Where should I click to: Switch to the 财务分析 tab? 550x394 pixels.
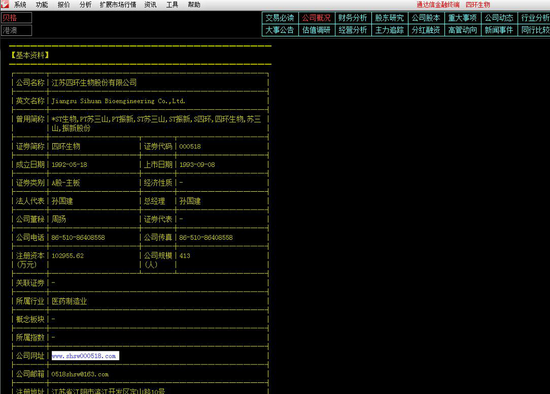point(353,18)
